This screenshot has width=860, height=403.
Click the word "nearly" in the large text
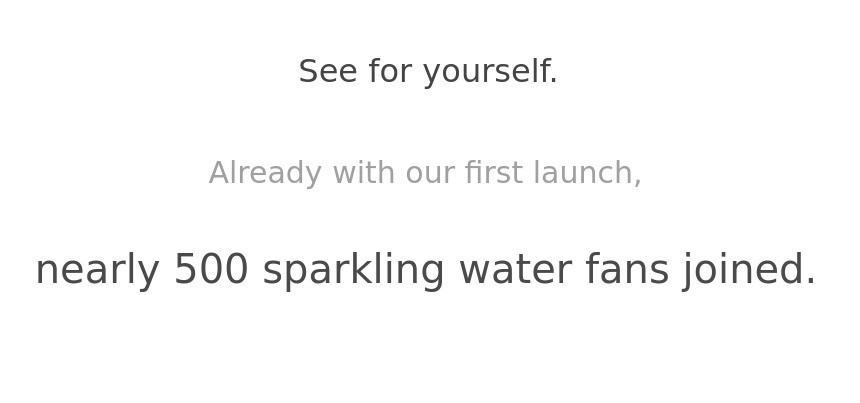(99, 271)
